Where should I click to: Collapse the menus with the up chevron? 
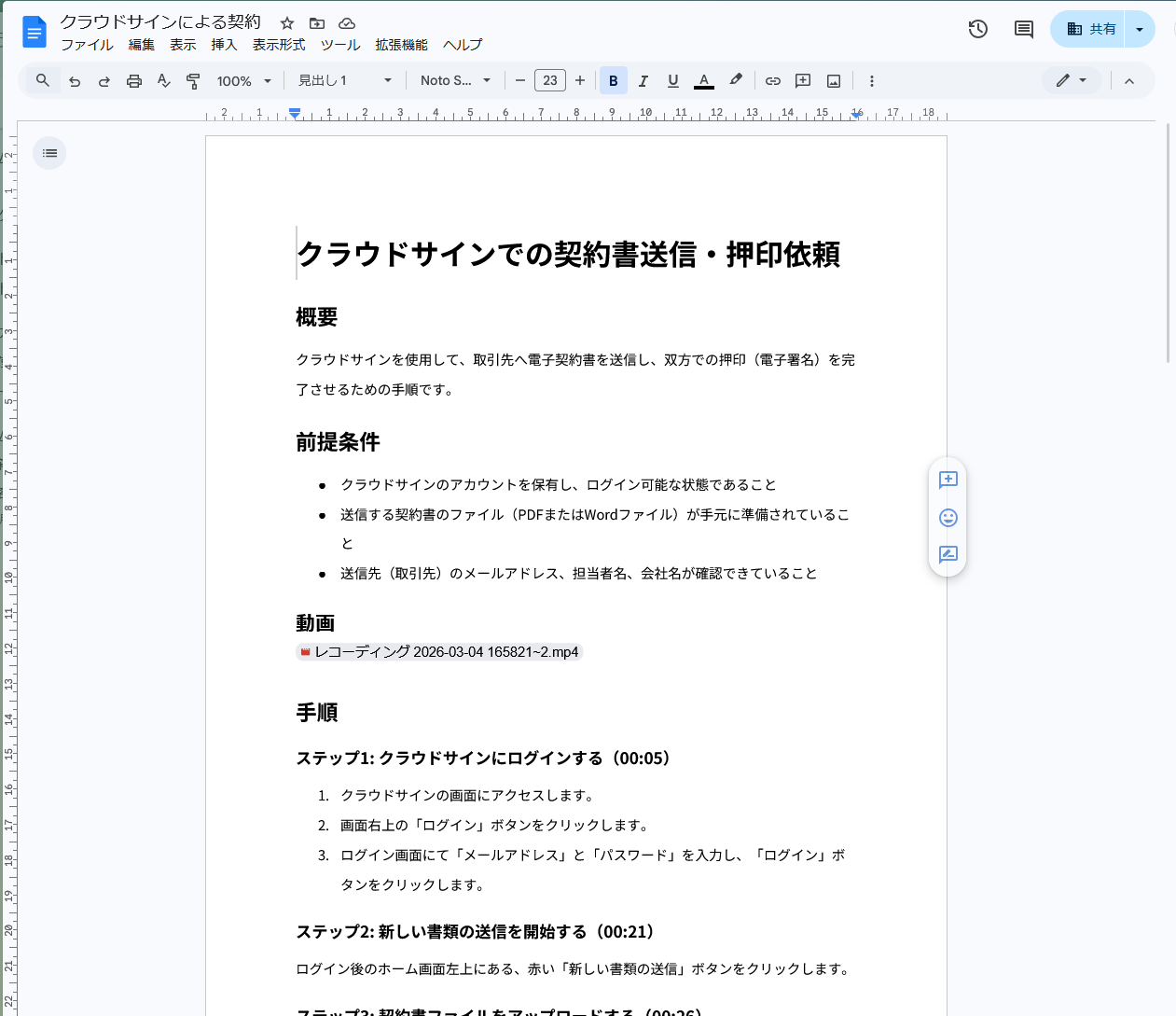tap(1129, 81)
